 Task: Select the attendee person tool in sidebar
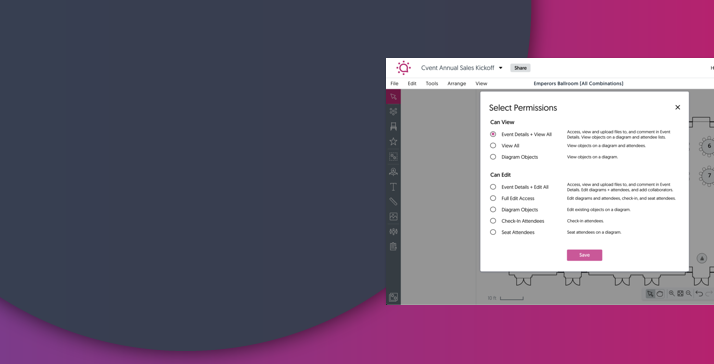tap(393, 172)
